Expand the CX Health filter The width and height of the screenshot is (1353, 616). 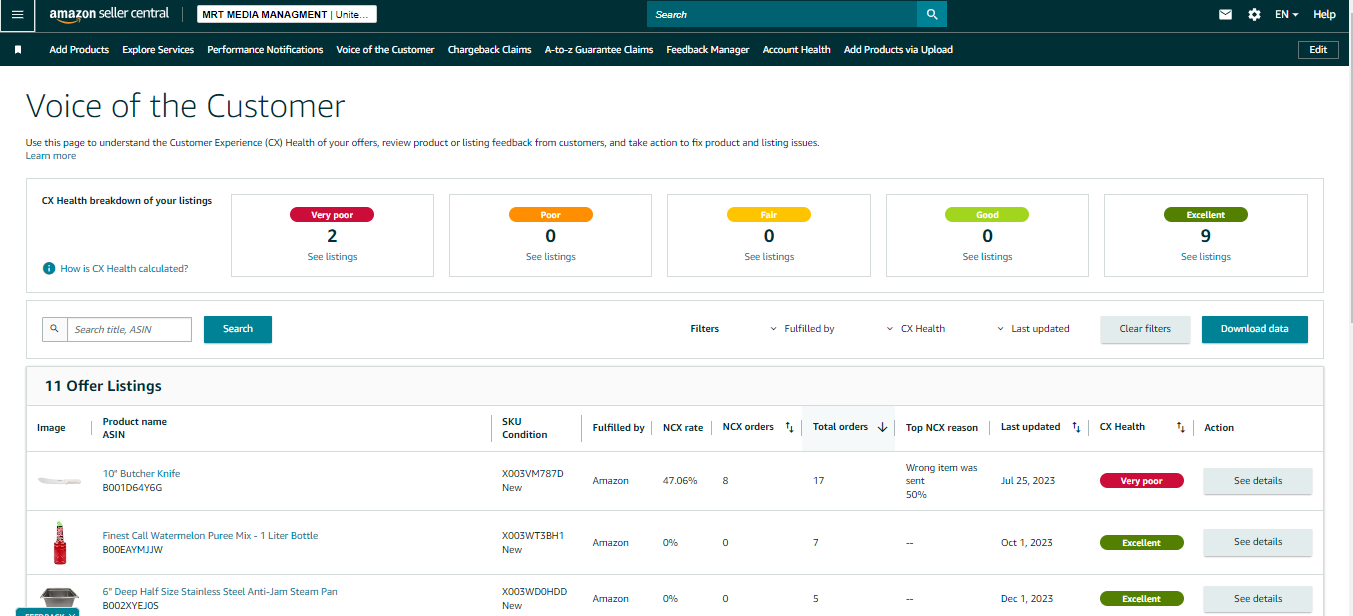click(x=916, y=328)
